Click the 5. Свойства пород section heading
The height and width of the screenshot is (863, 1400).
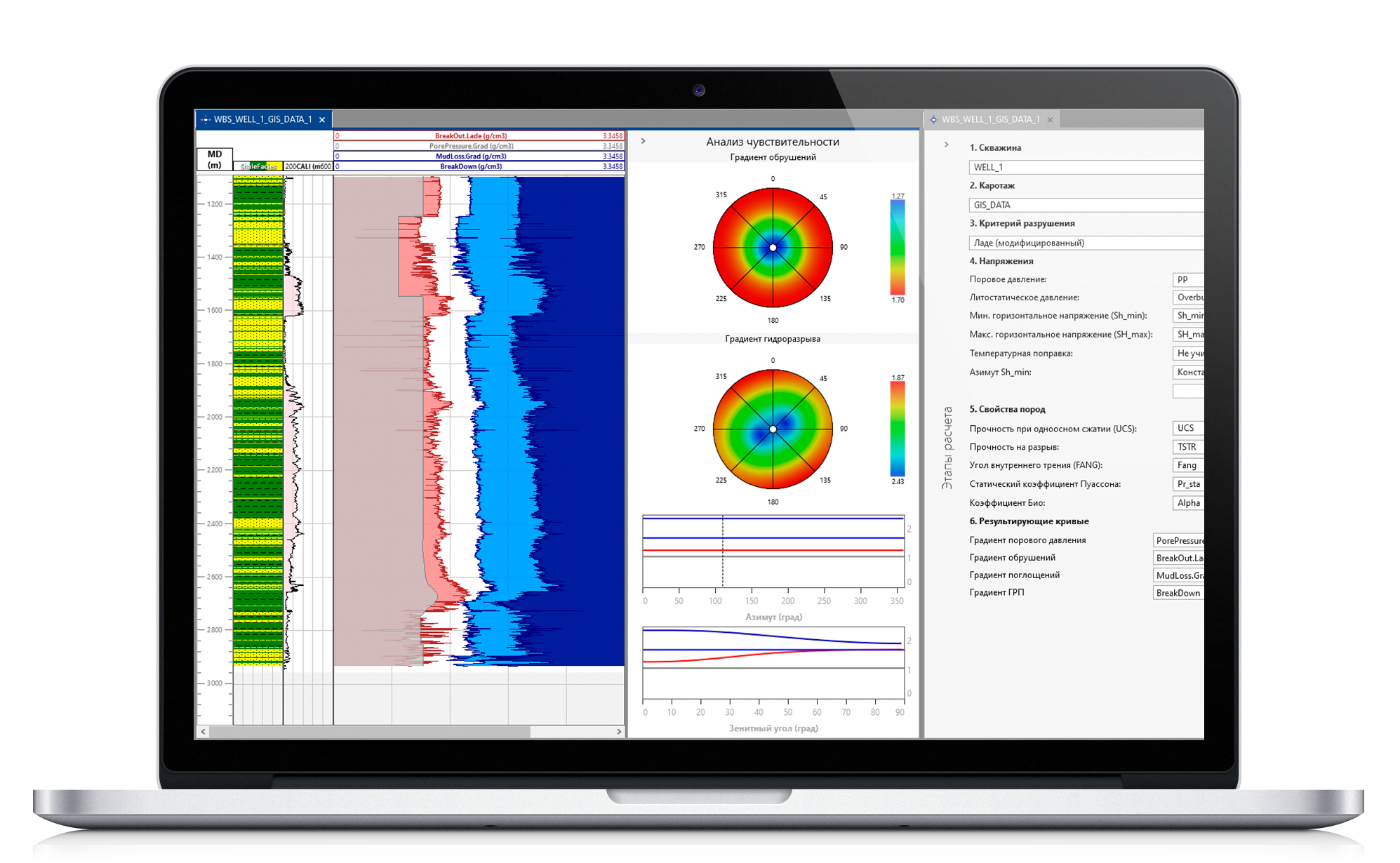coord(1007,409)
